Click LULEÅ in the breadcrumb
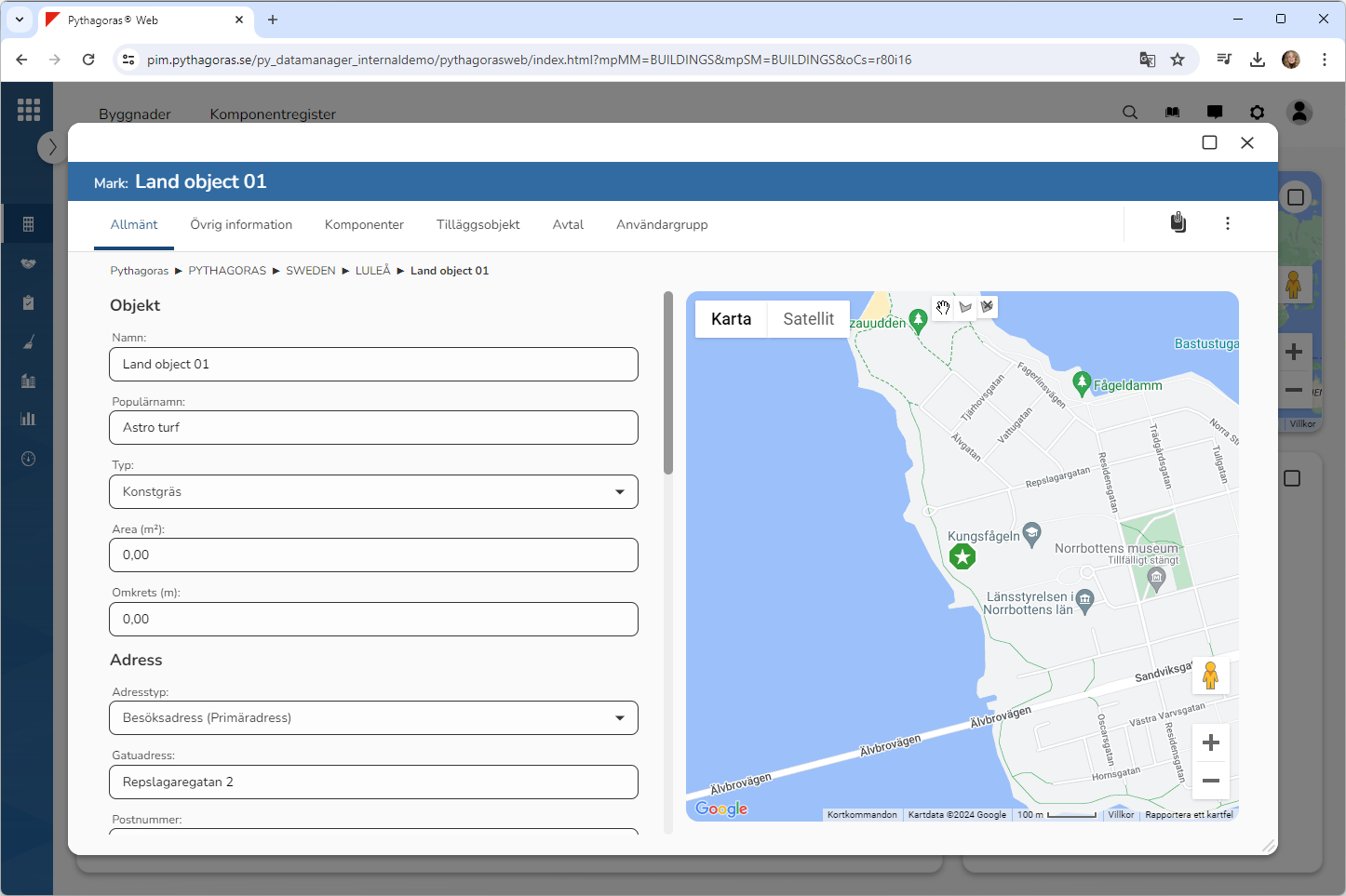Screen dimensions: 1346x896 [372, 271]
